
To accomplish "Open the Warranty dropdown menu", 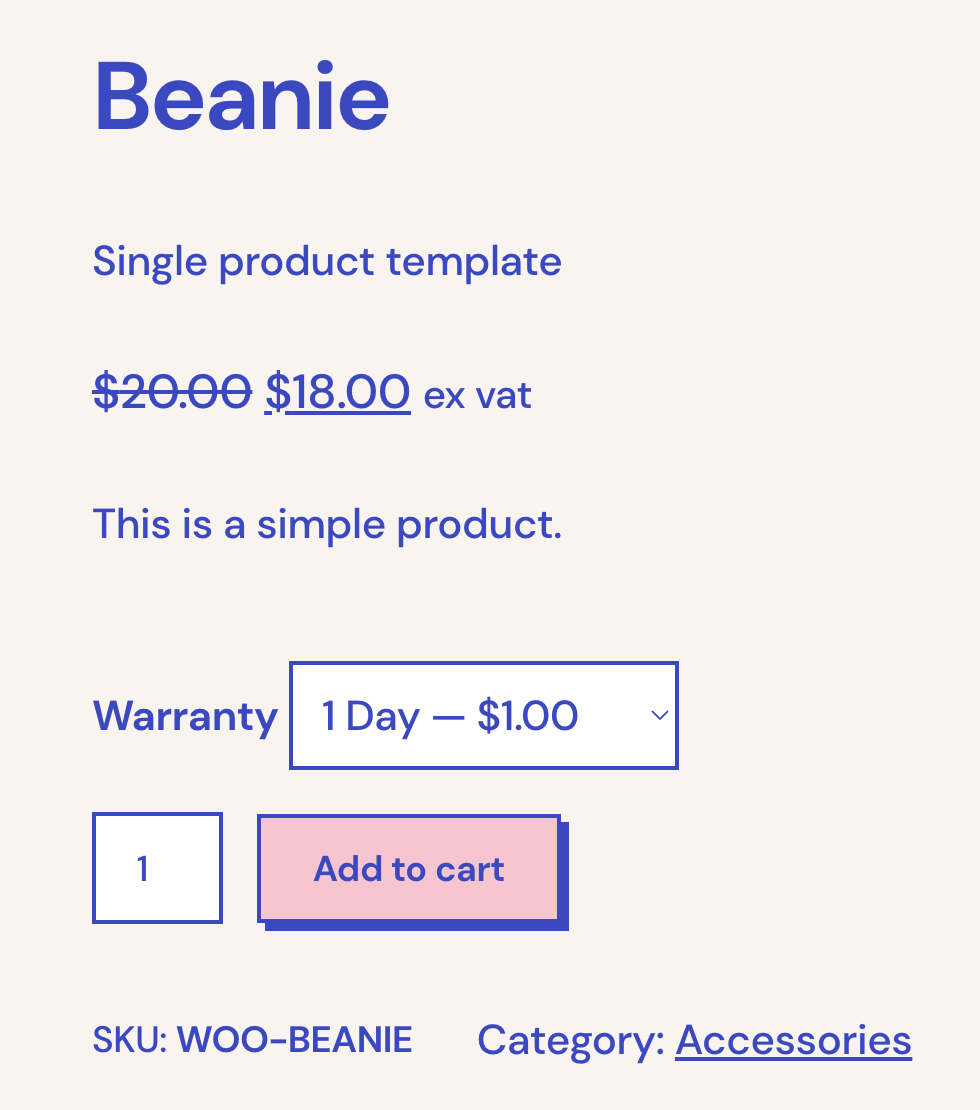I will pos(483,715).
